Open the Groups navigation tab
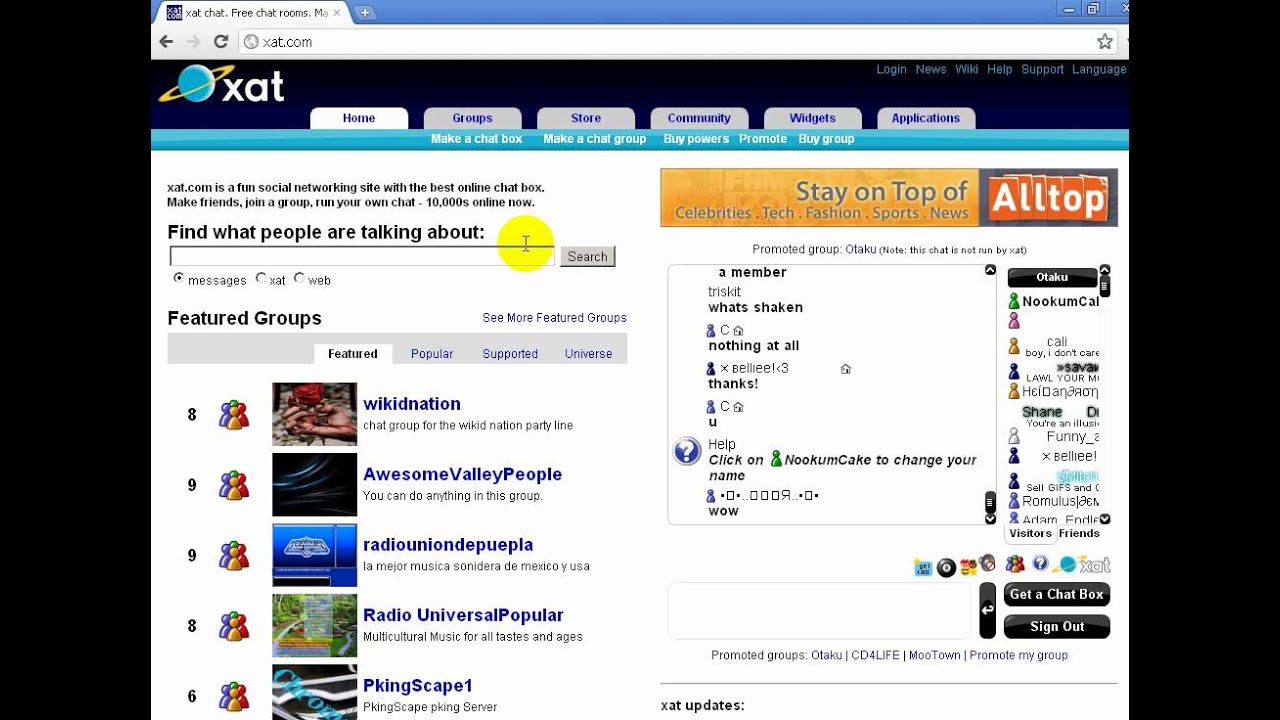 [x=472, y=118]
